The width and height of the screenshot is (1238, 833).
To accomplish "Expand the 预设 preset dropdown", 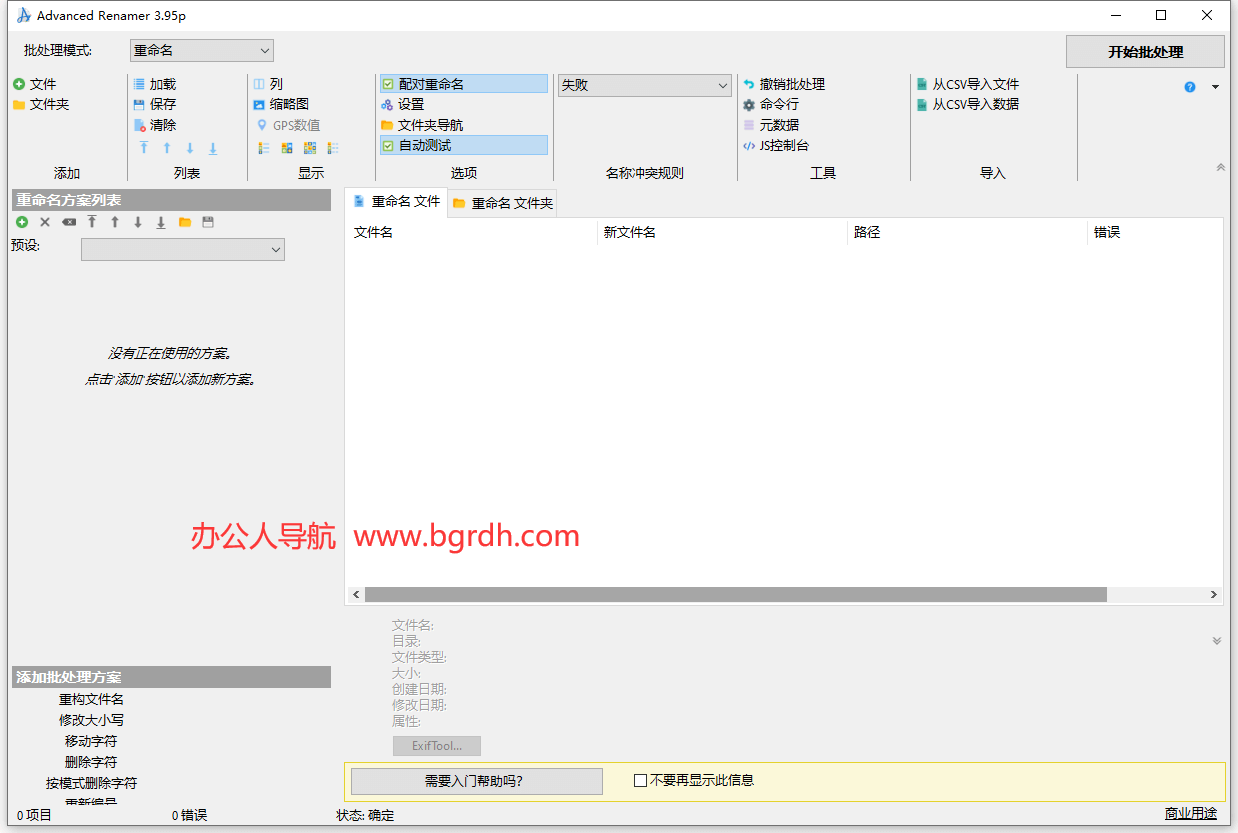I will (182, 250).
